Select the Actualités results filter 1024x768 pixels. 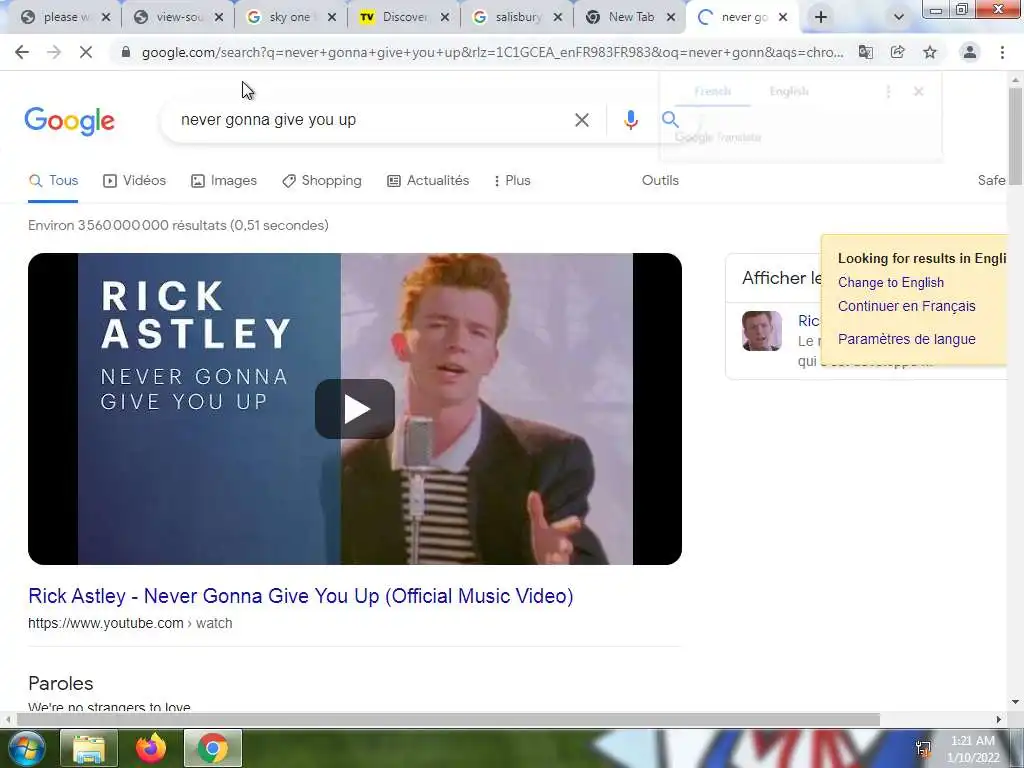(x=428, y=181)
